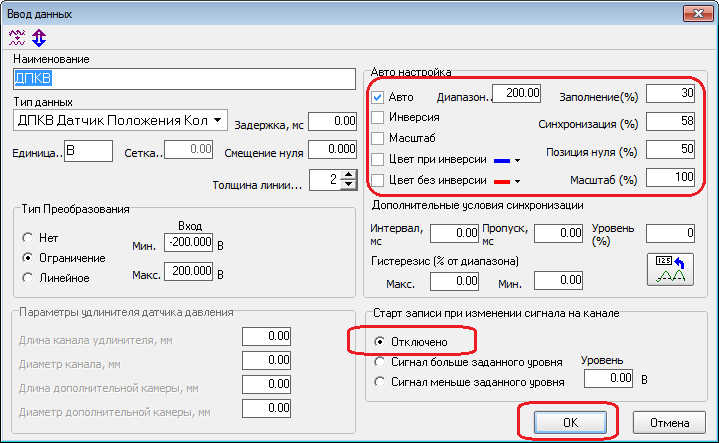Open the Тип данных dropdown list
The width and height of the screenshot is (719, 443).
tap(218, 121)
